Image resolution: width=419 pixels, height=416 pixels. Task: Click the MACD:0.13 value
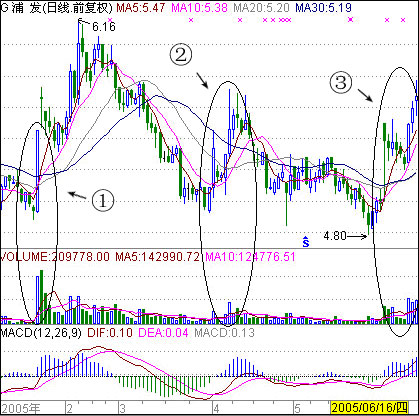[224, 332]
